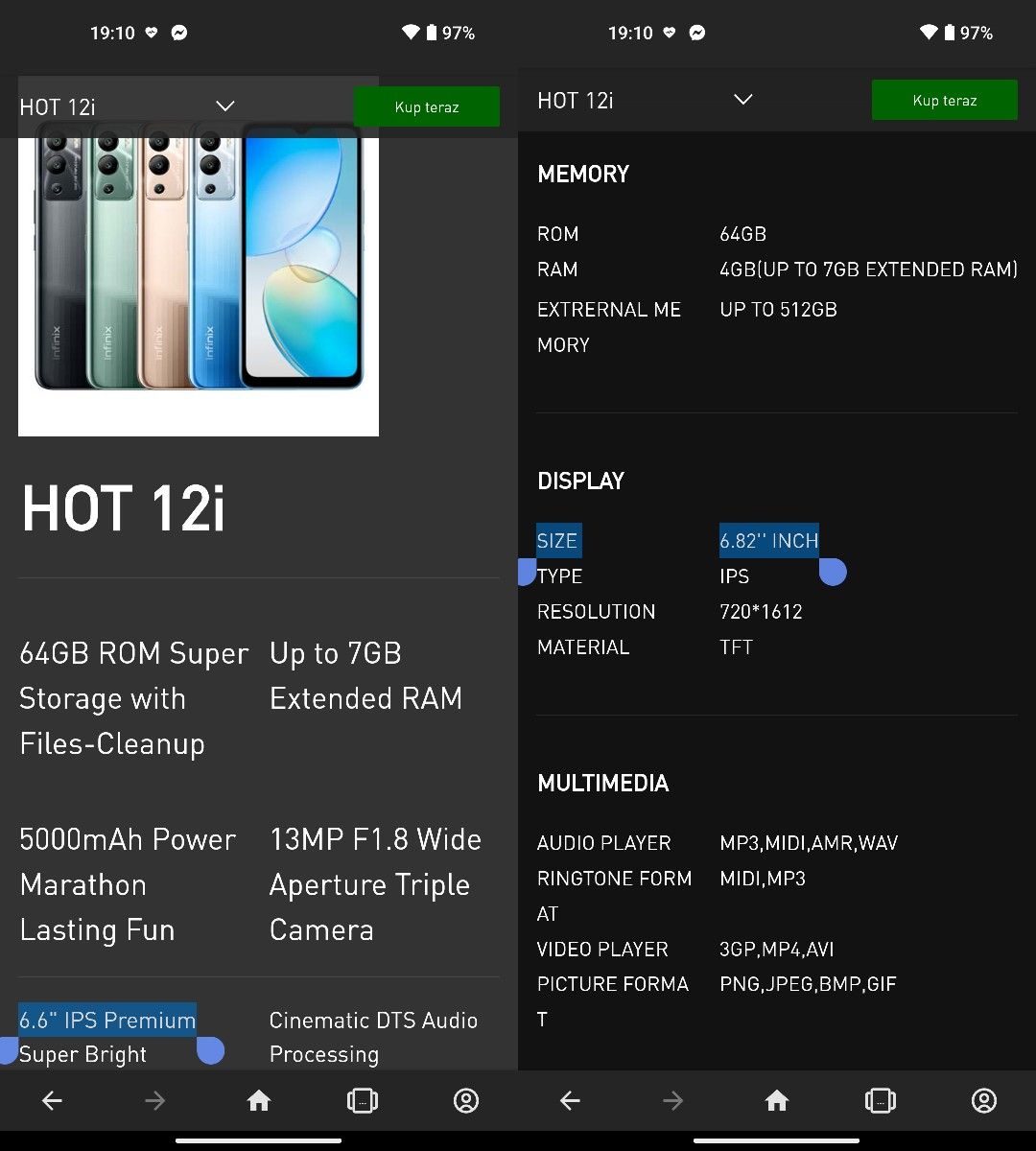
Task: Tap Messenger notification icon in left status bar
Action: [x=179, y=33]
